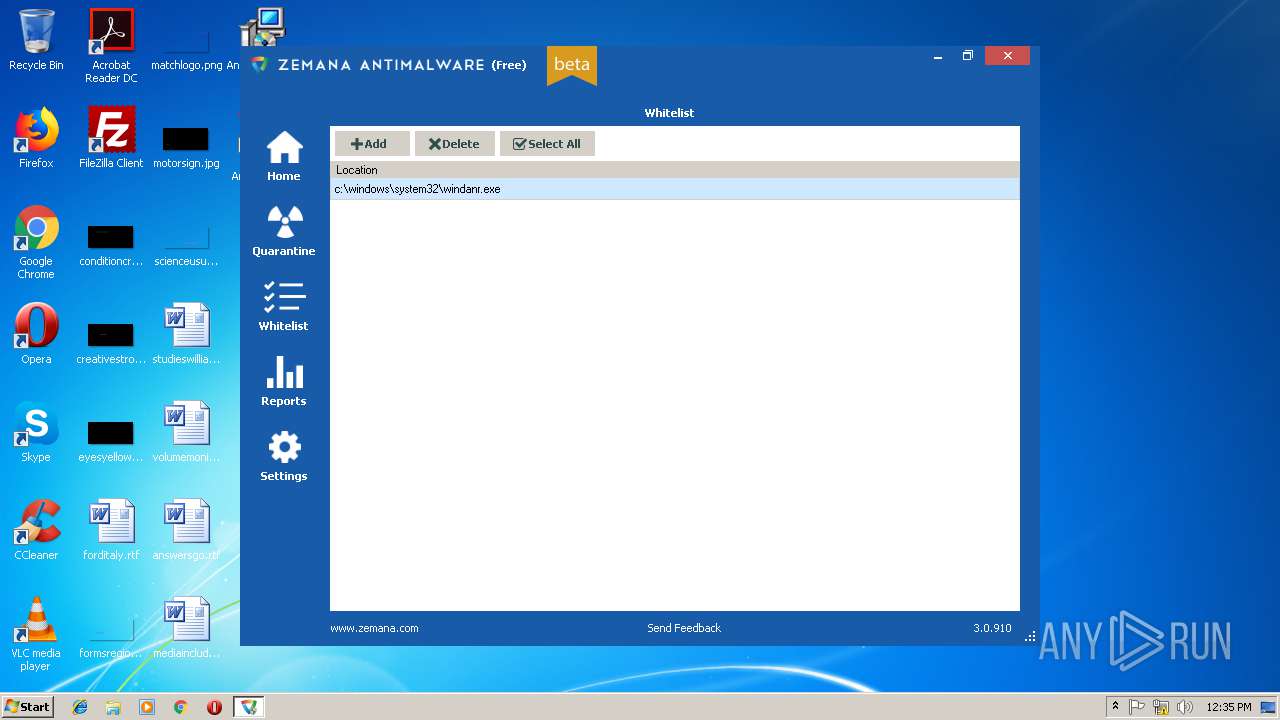Select volumemoni... Word document on desktop

pyautogui.click(x=186, y=432)
